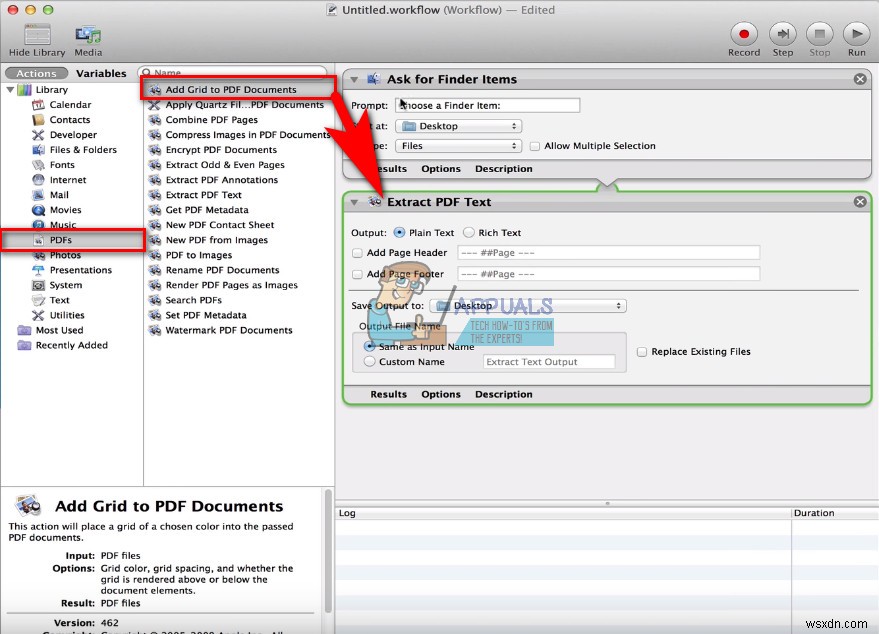The width and height of the screenshot is (879, 634).
Task: Click the Results button in Ask for Finder Items
Action: (389, 168)
